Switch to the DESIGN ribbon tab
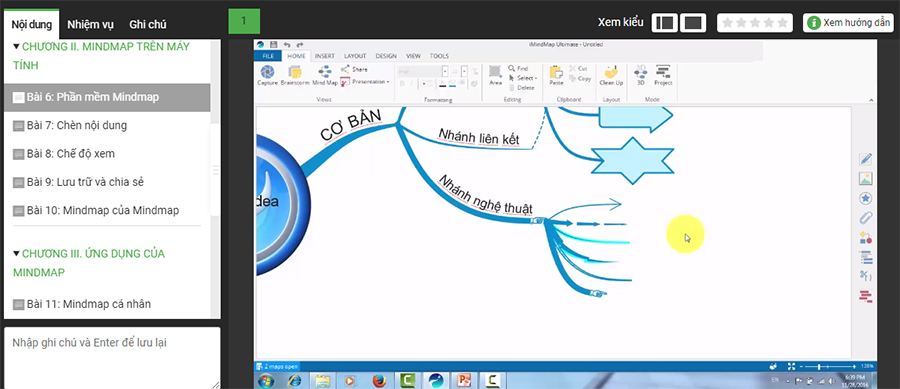Viewport: 900px width, 389px height. pyautogui.click(x=386, y=56)
